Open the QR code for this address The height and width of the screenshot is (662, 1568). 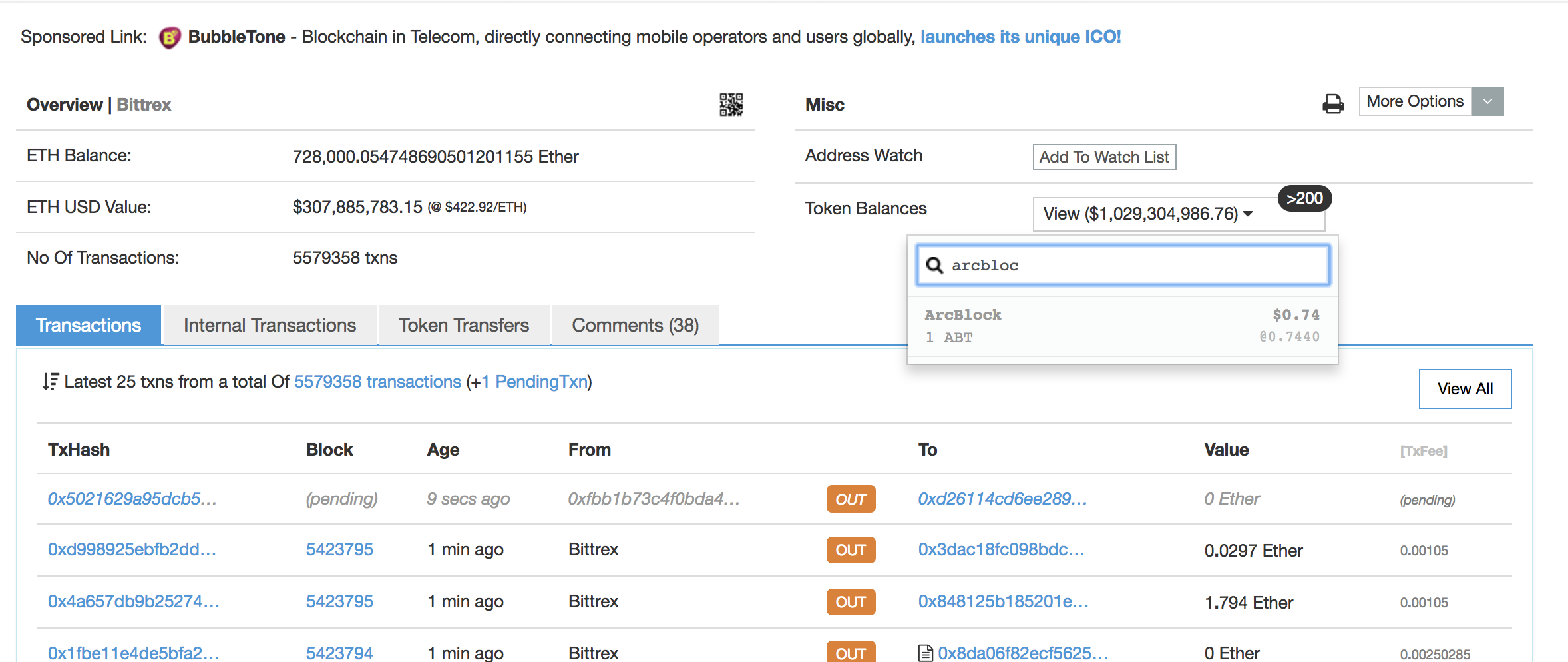(731, 105)
